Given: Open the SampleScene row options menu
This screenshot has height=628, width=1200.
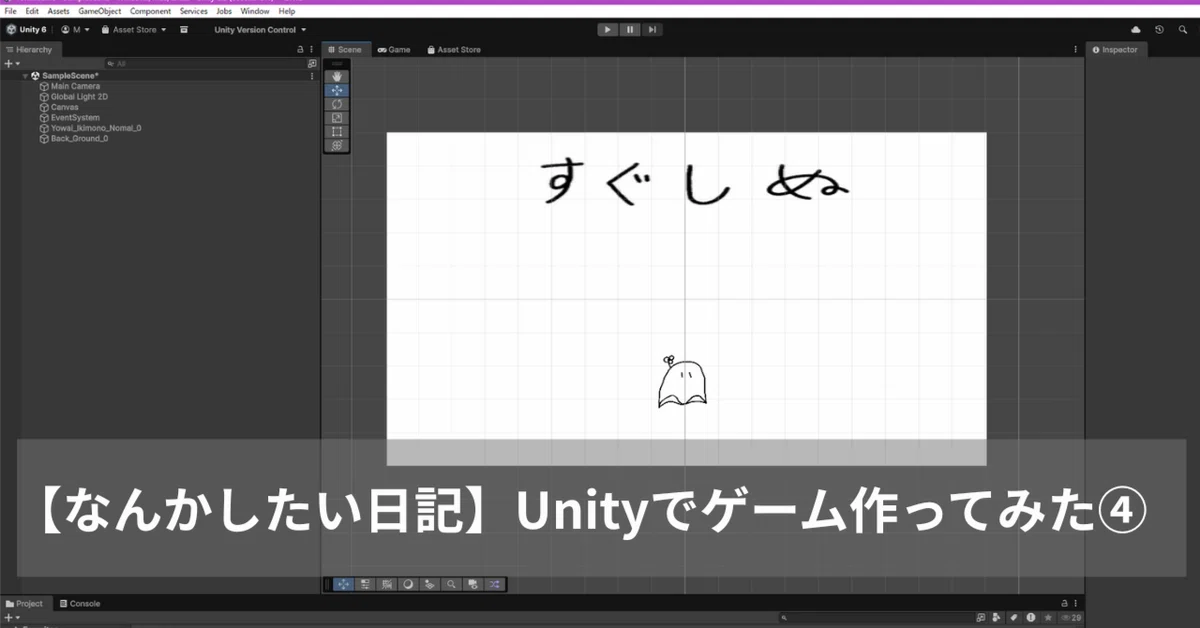Looking at the screenshot, I should [x=313, y=76].
